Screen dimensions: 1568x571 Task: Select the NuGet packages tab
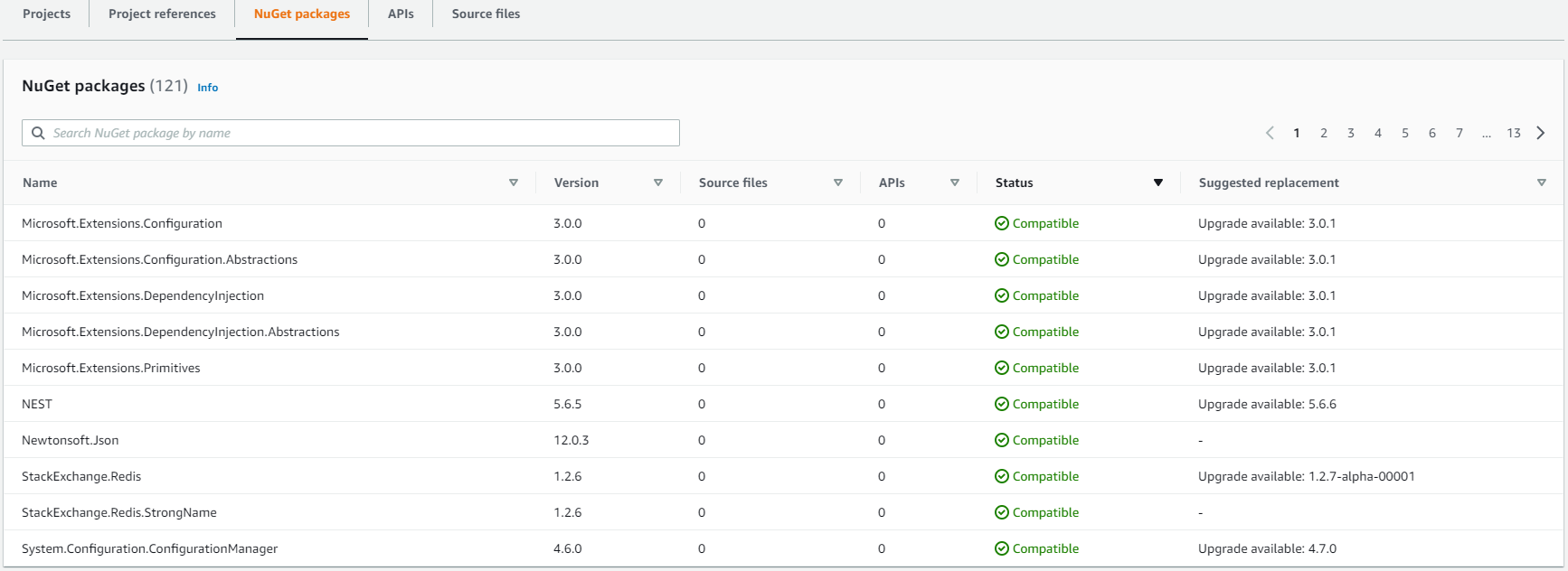302,14
